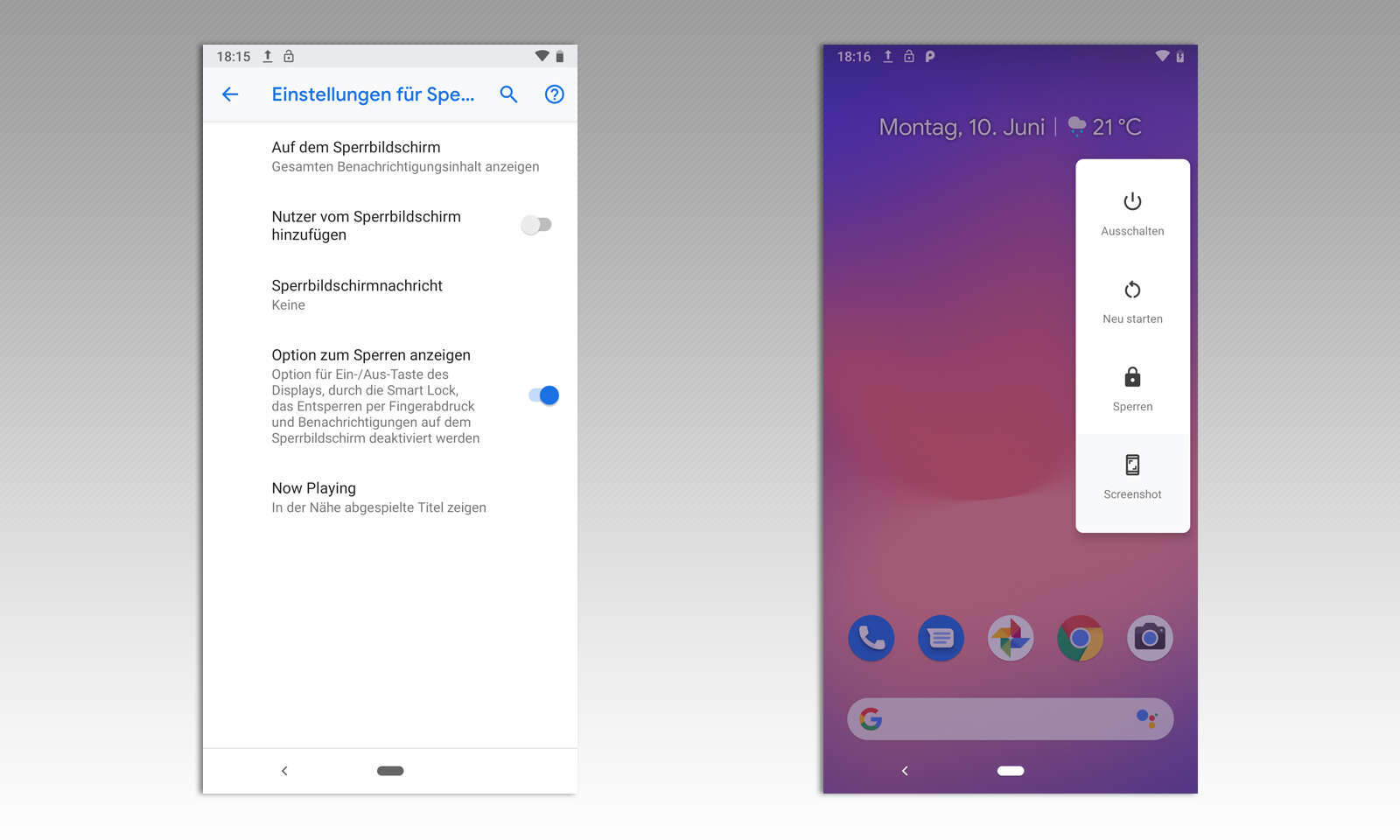Open the Messages app on home screen
The width and height of the screenshot is (1400, 840).
pos(941,638)
